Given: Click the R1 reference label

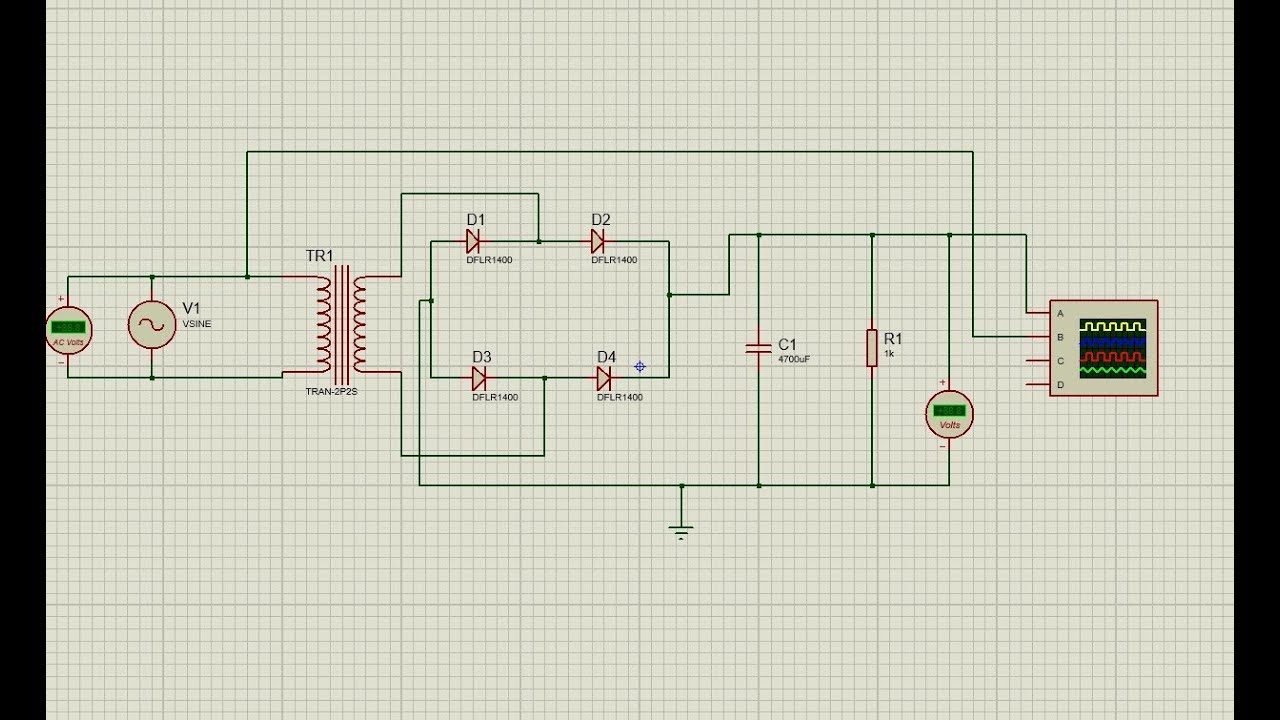Looking at the screenshot, I should point(893,339).
